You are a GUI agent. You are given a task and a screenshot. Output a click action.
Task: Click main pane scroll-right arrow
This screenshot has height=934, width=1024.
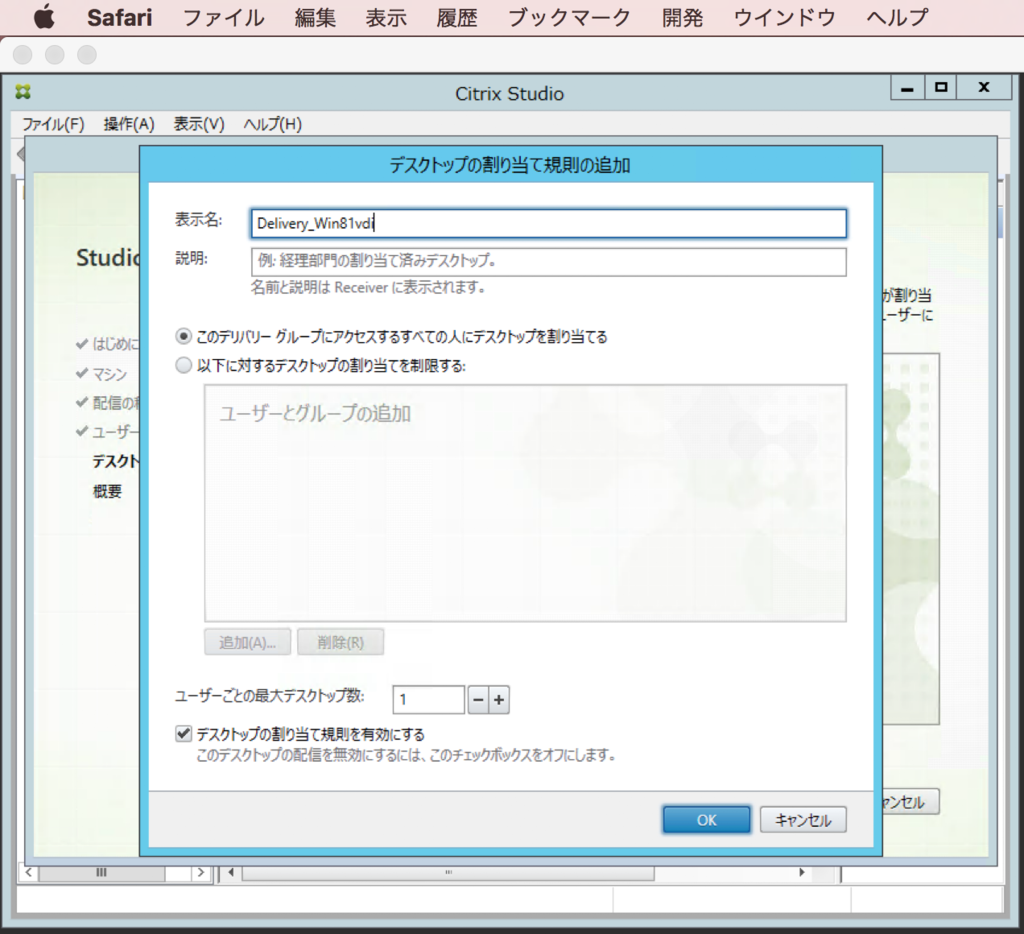tap(802, 873)
